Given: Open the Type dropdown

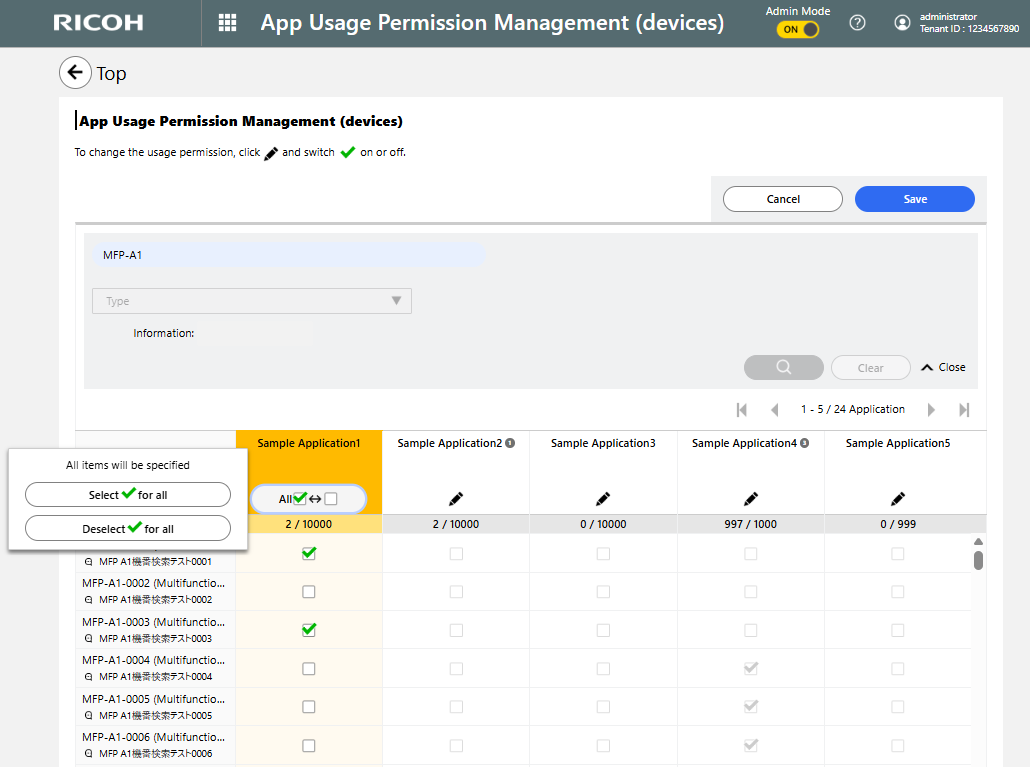Looking at the screenshot, I should point(252,301).
